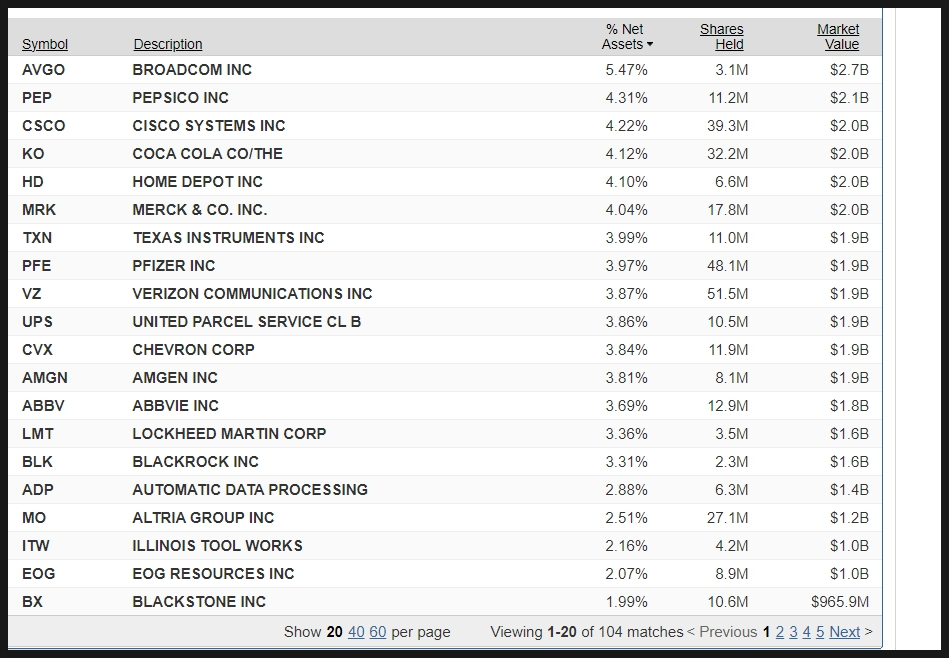949x658 pixels.
Task: Select PFIZER INC description
Action: (174, 266)
